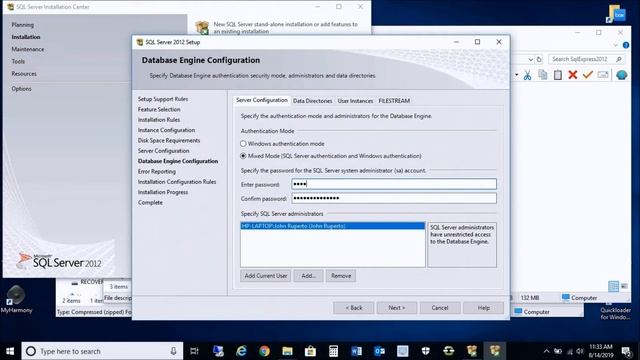This screenshot has width=640, height=360.
Task: Open Maintenance in SQL Server Installation Center
Action: tap(28, 49)
